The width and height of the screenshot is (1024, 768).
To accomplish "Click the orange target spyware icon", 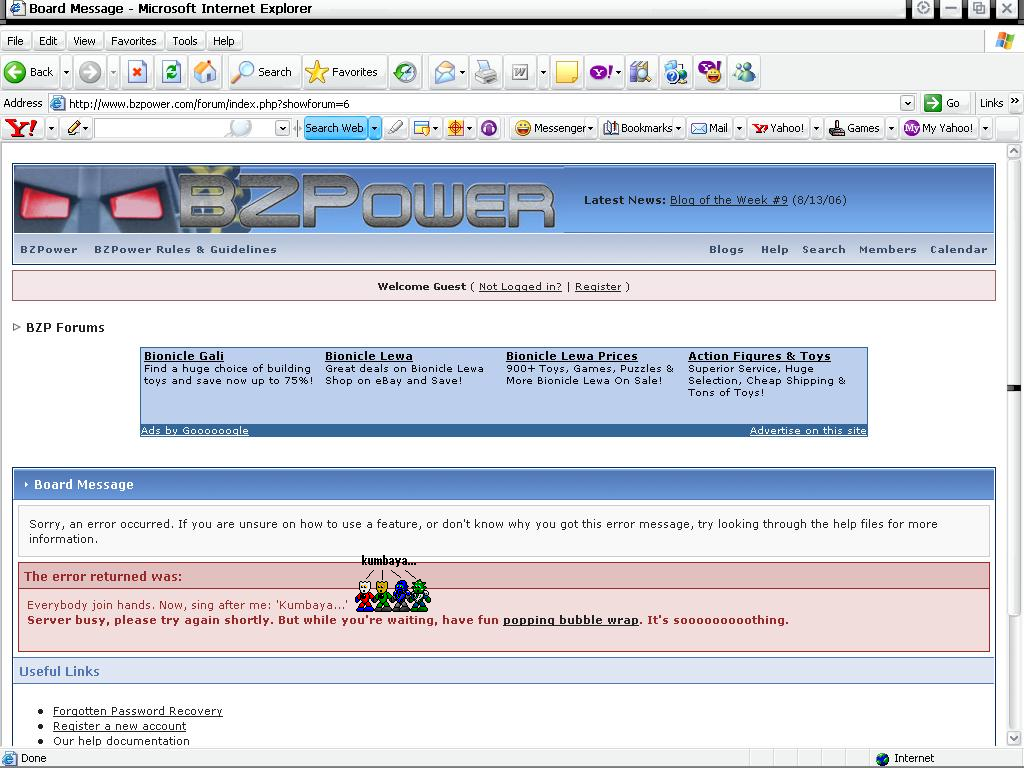I will tap(455, 128).
